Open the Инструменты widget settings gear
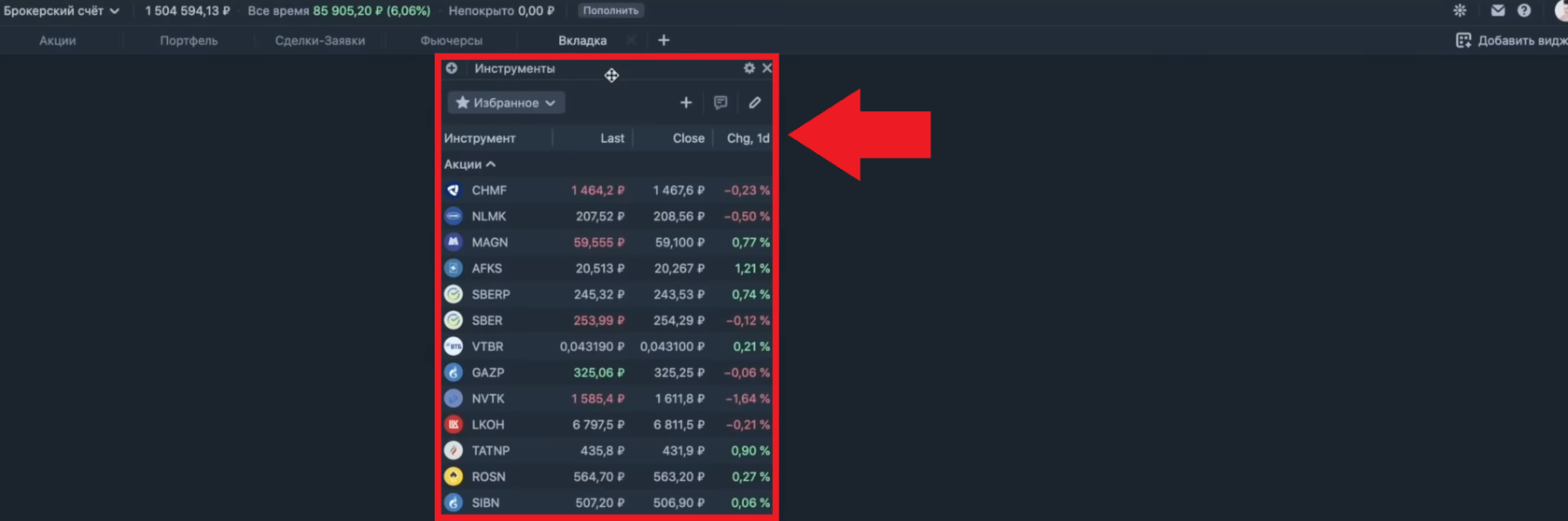The image size is (1568, 521). [x=749, y=68]
